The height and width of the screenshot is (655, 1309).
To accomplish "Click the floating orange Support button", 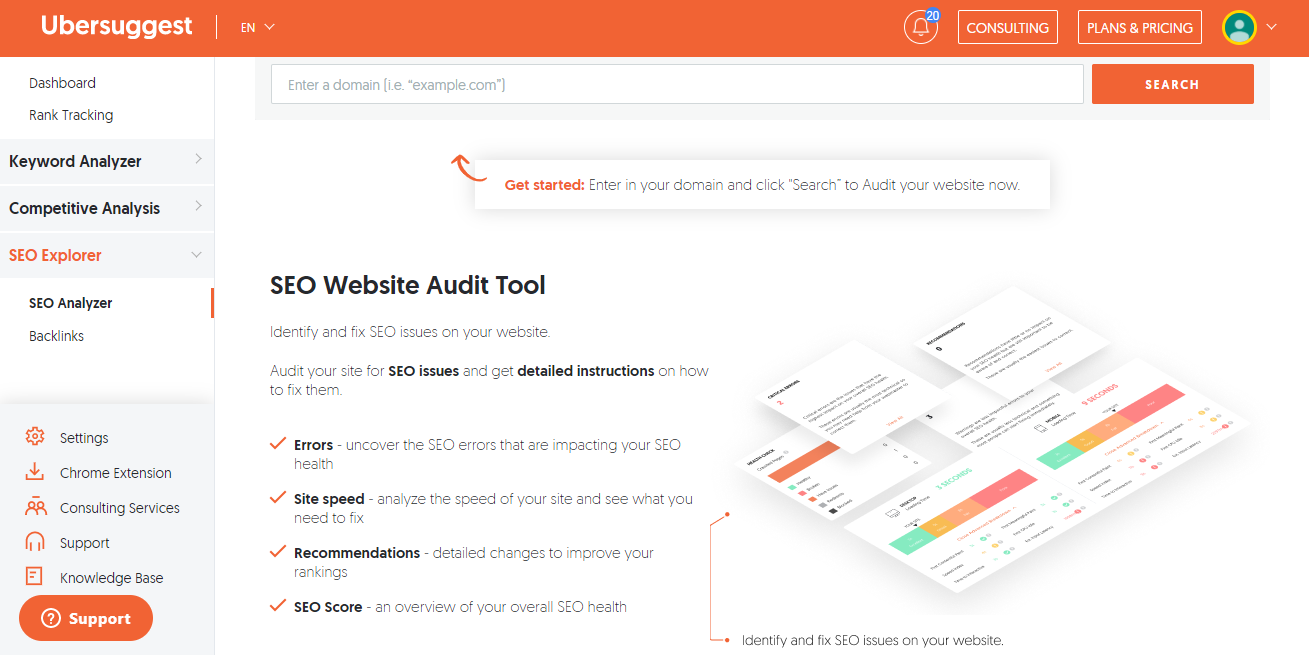I will [x=86, y=619].
